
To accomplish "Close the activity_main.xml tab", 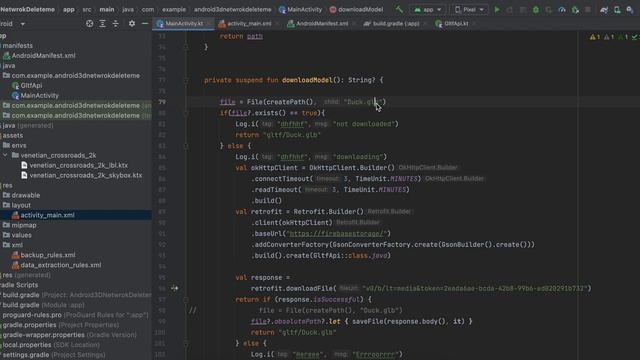I will tap(277, 24).
